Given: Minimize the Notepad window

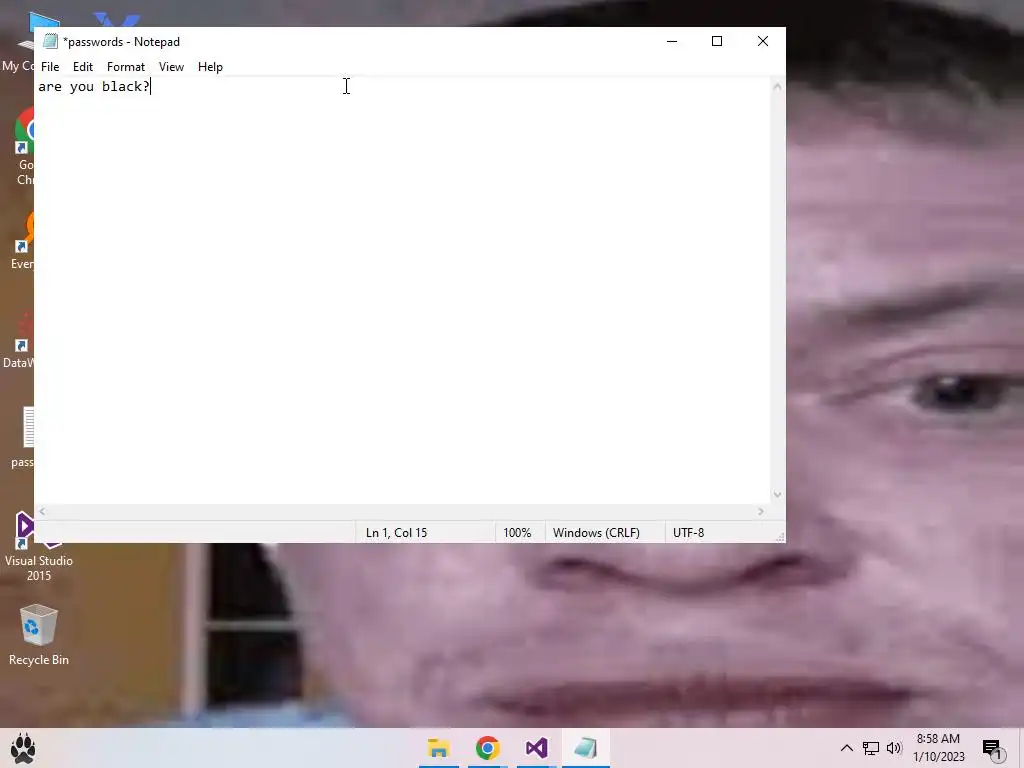Looking at the screenshot, I should click(672, 41).
